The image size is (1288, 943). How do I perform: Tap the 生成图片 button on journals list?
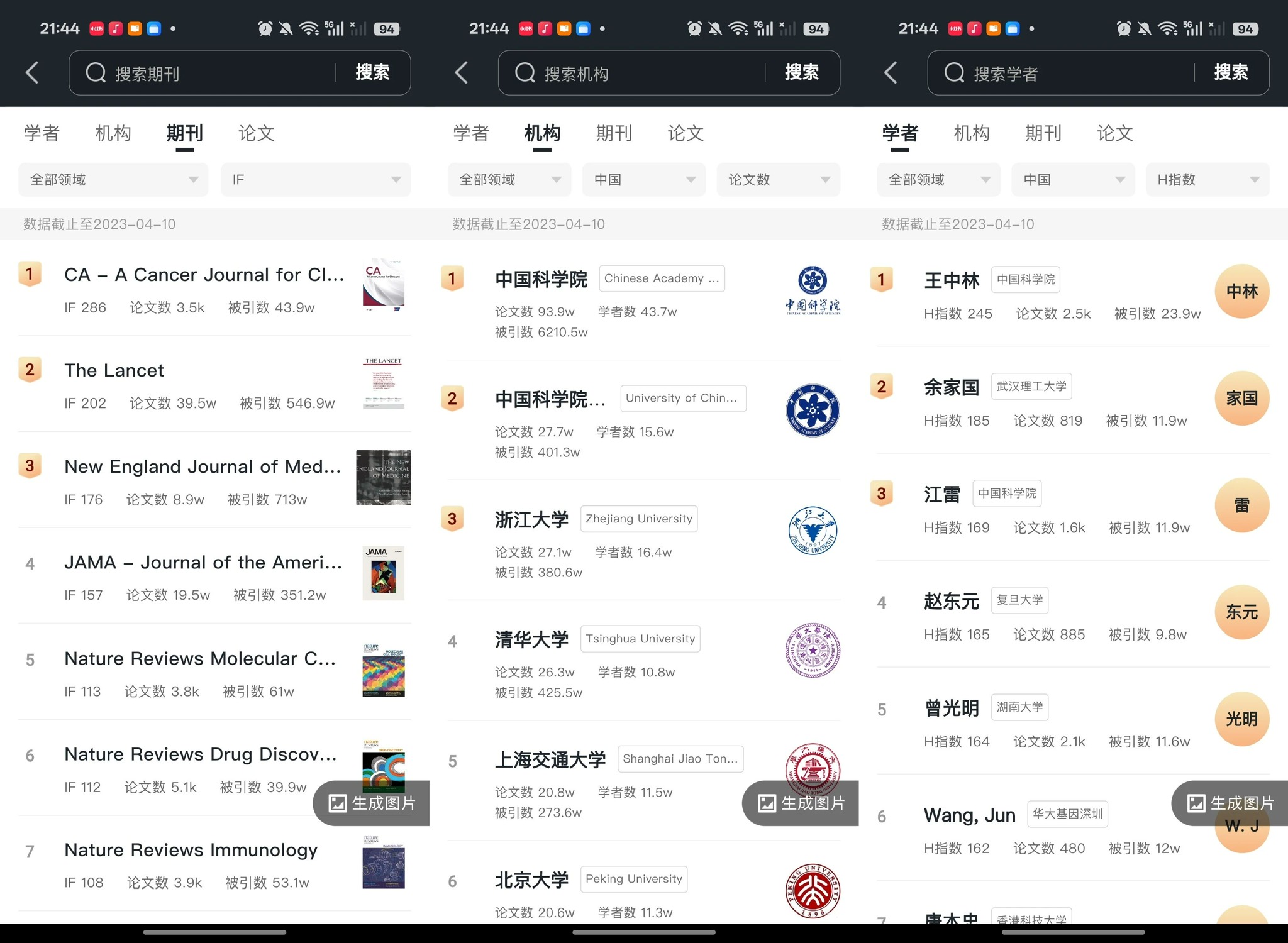372,803
